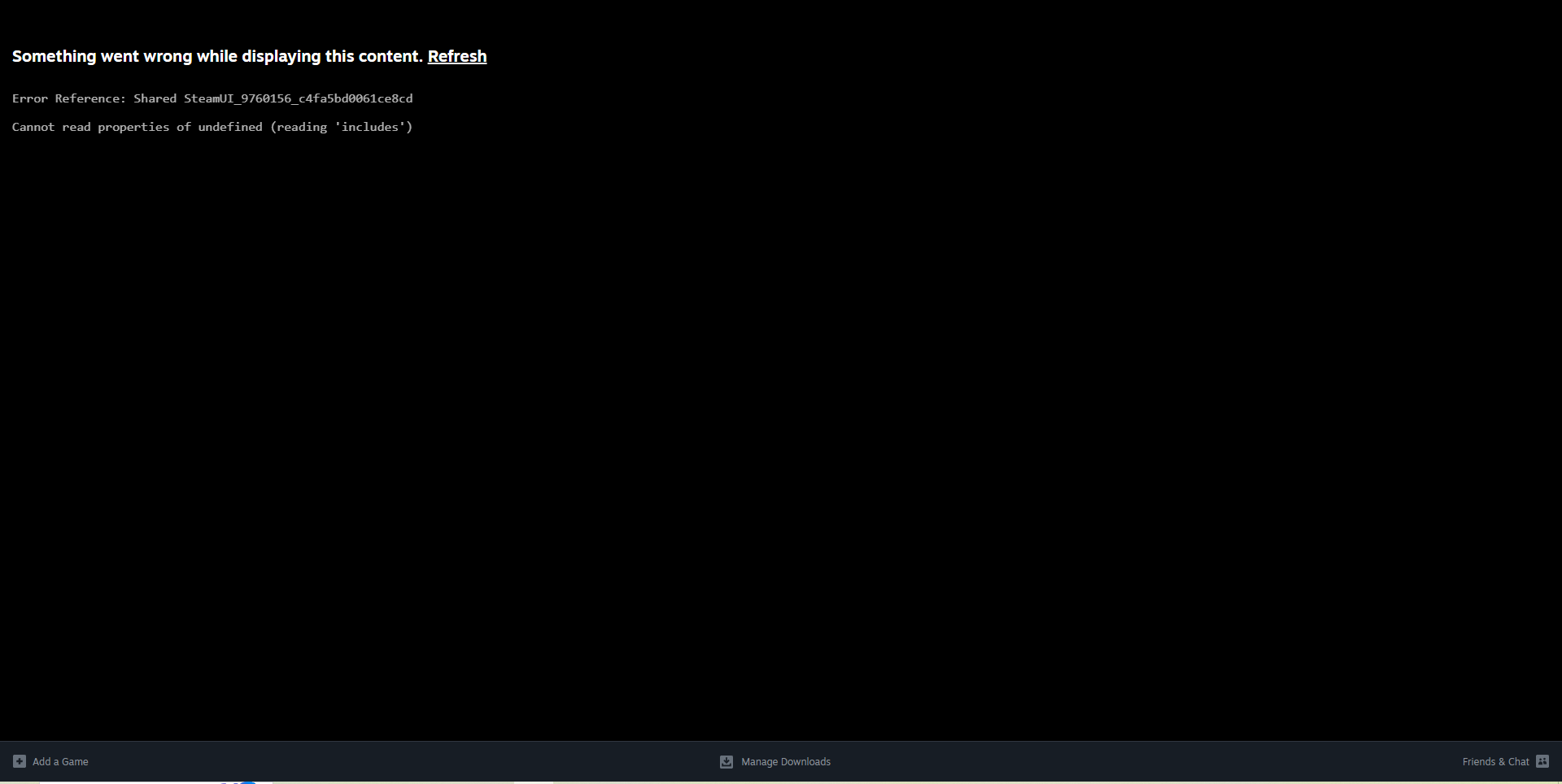Click the Refresh link in the error message
This screenshot has height=784, width=1562.
coord(457,56)
